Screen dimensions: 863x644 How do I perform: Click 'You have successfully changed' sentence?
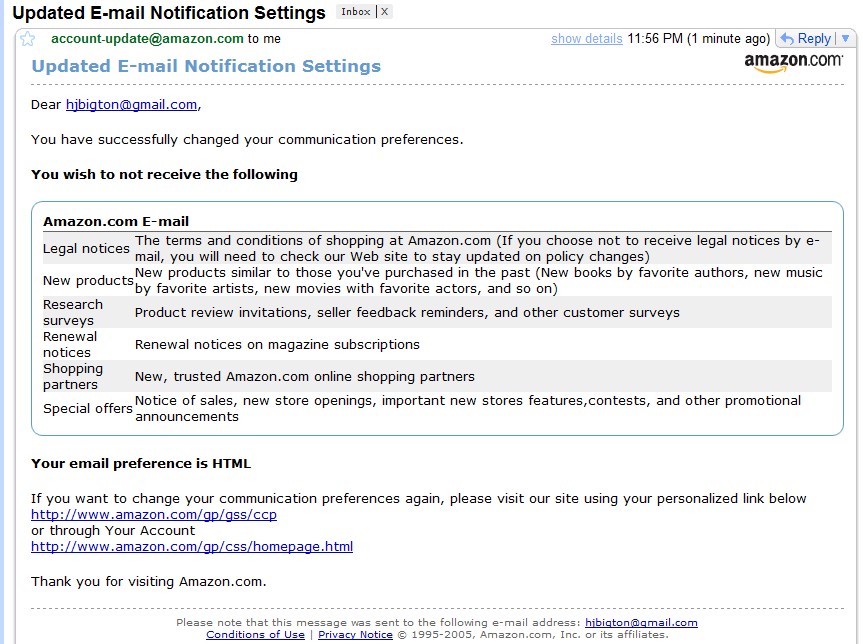tap(247, 140)
